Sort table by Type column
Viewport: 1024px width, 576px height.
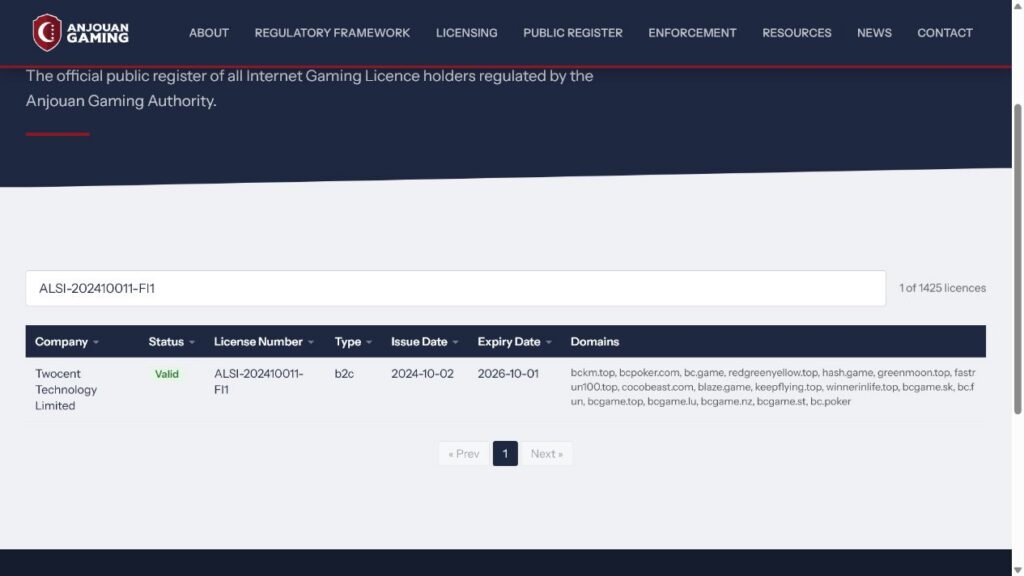(x=353, y=342)
